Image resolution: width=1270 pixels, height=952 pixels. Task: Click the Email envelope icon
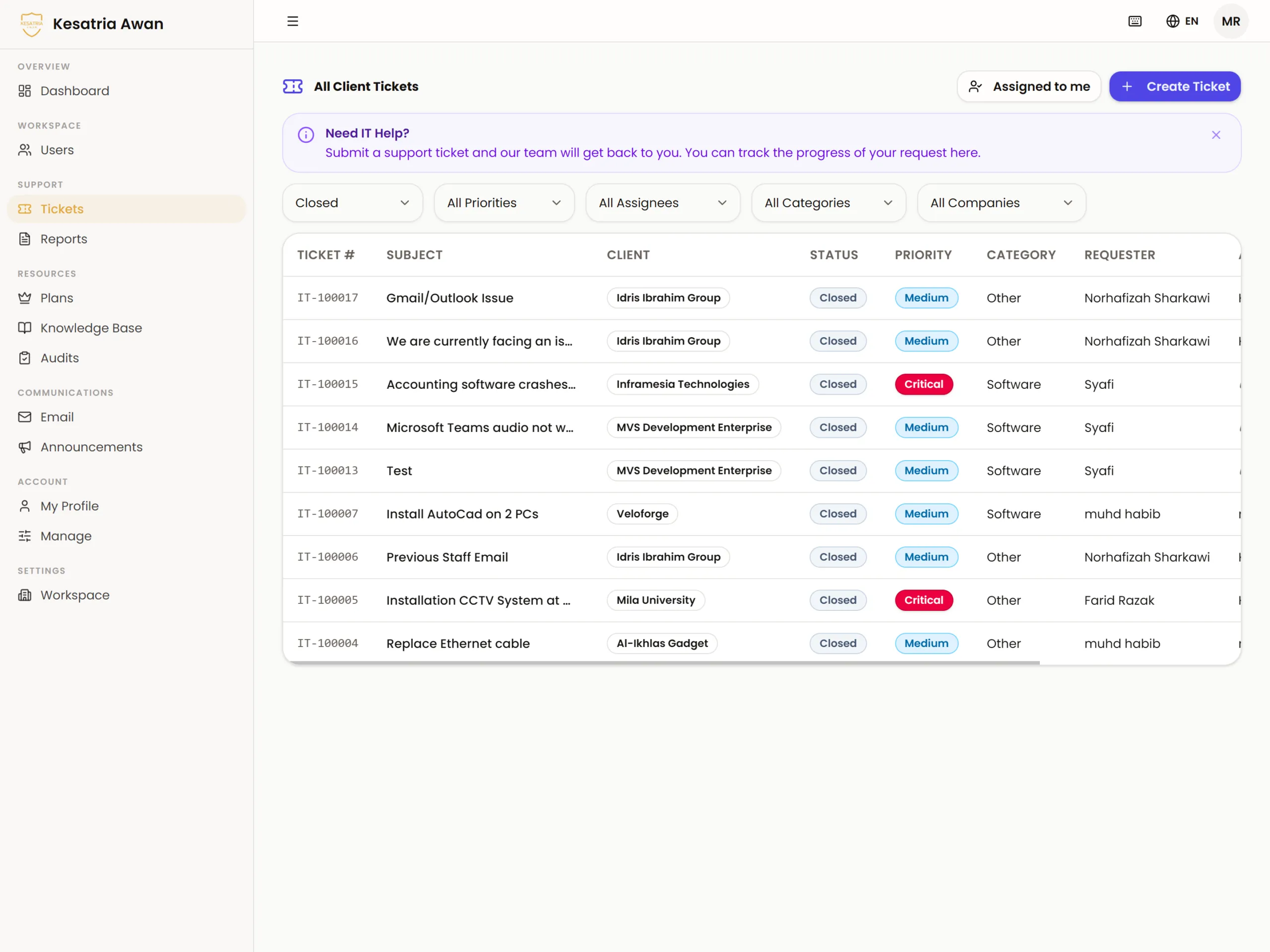coord(25,416)
